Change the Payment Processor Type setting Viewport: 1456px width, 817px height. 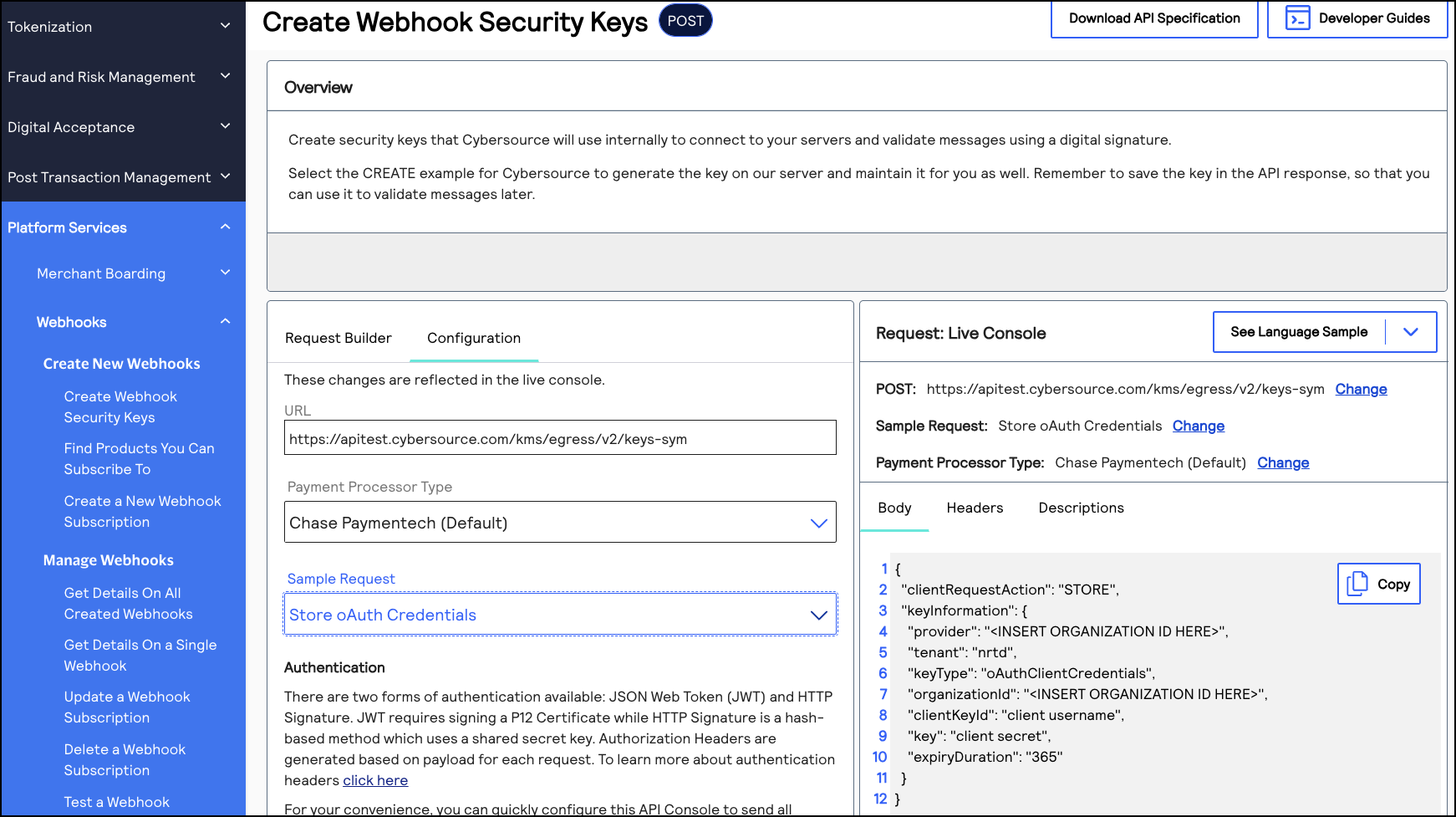click(1283, 462)
